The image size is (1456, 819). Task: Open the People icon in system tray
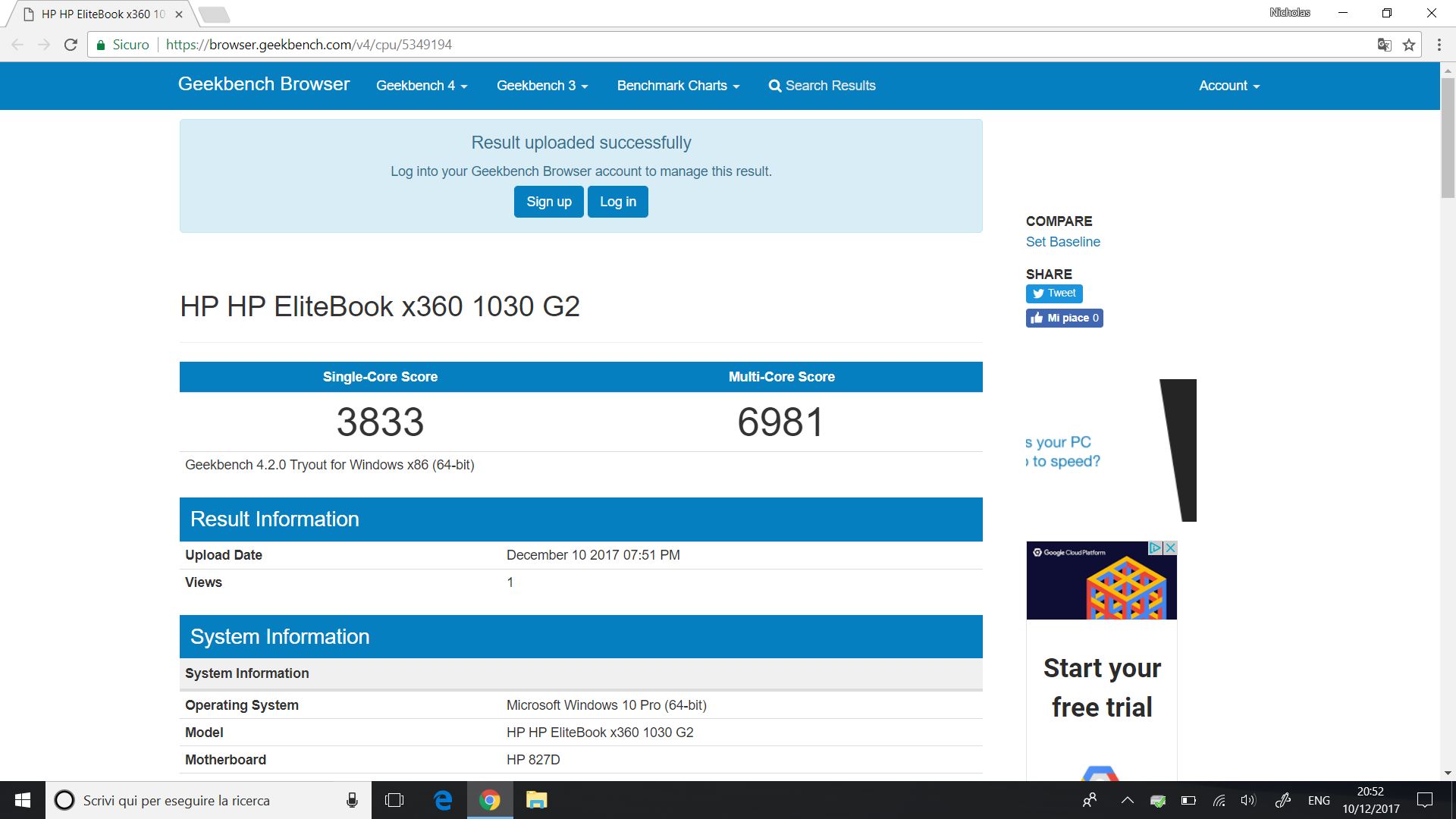pos(1090,800)
